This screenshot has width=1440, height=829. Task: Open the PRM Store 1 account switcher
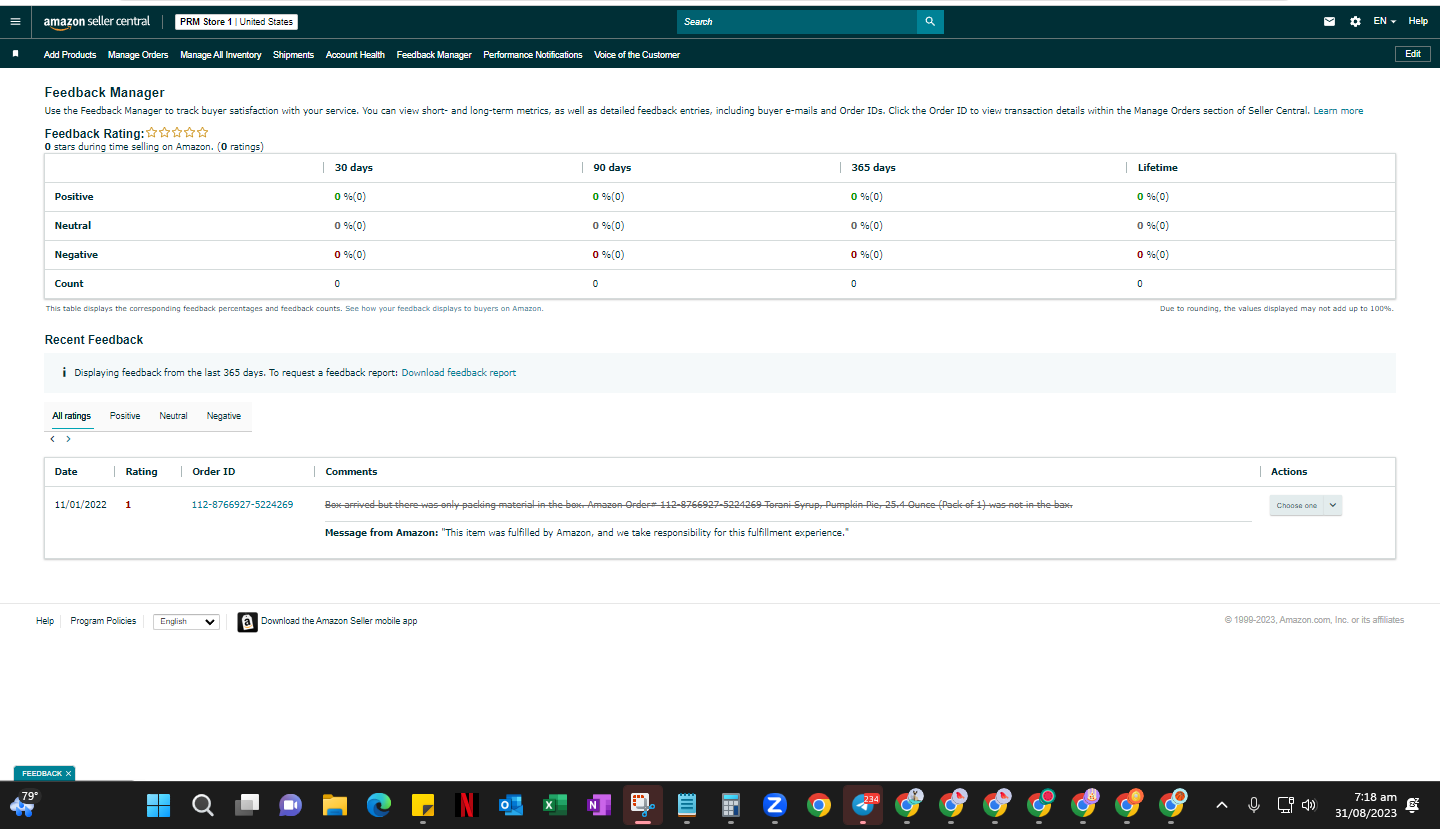click(236, 22)
